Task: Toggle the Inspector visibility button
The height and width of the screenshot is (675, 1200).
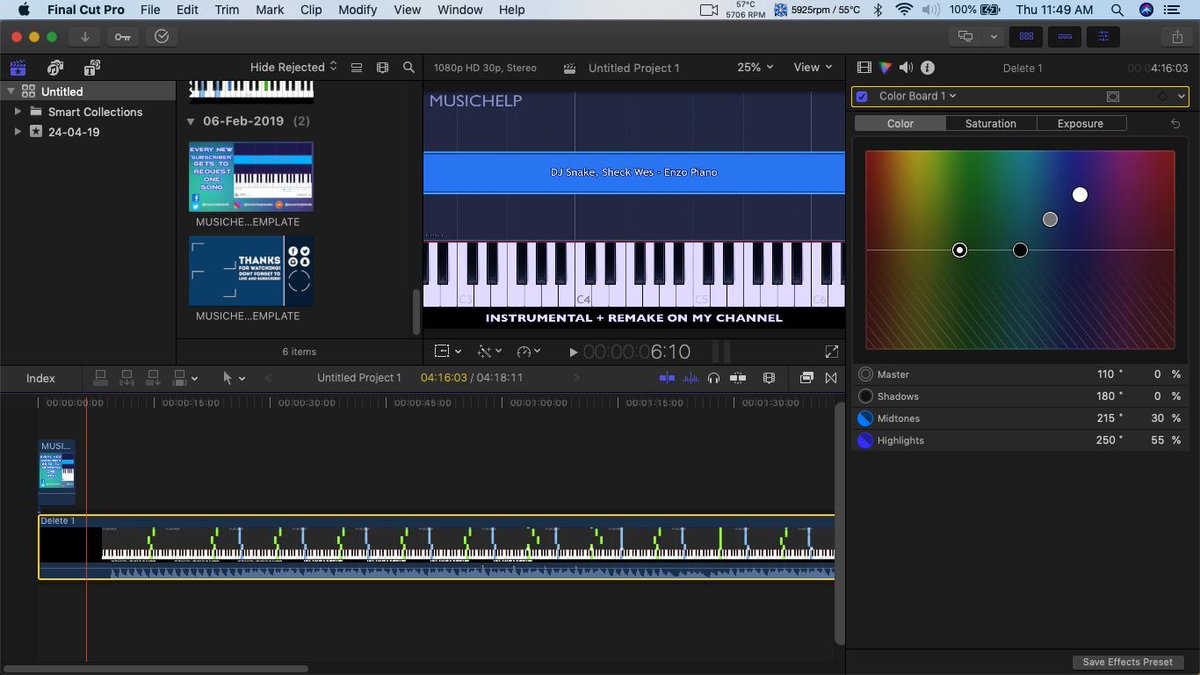Action: click(x=1103, y=37)
